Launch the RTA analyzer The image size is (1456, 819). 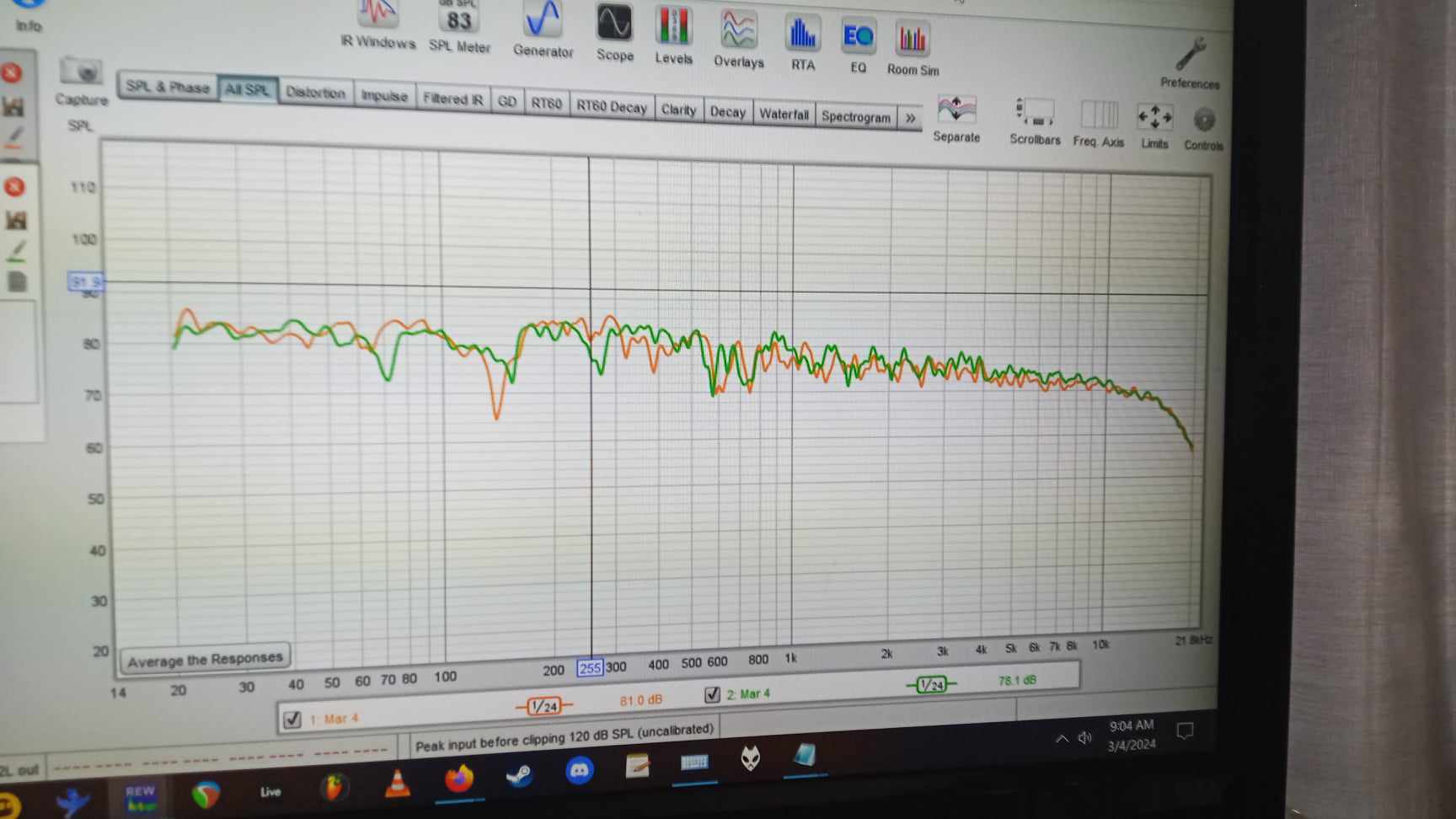click(802, 43)
